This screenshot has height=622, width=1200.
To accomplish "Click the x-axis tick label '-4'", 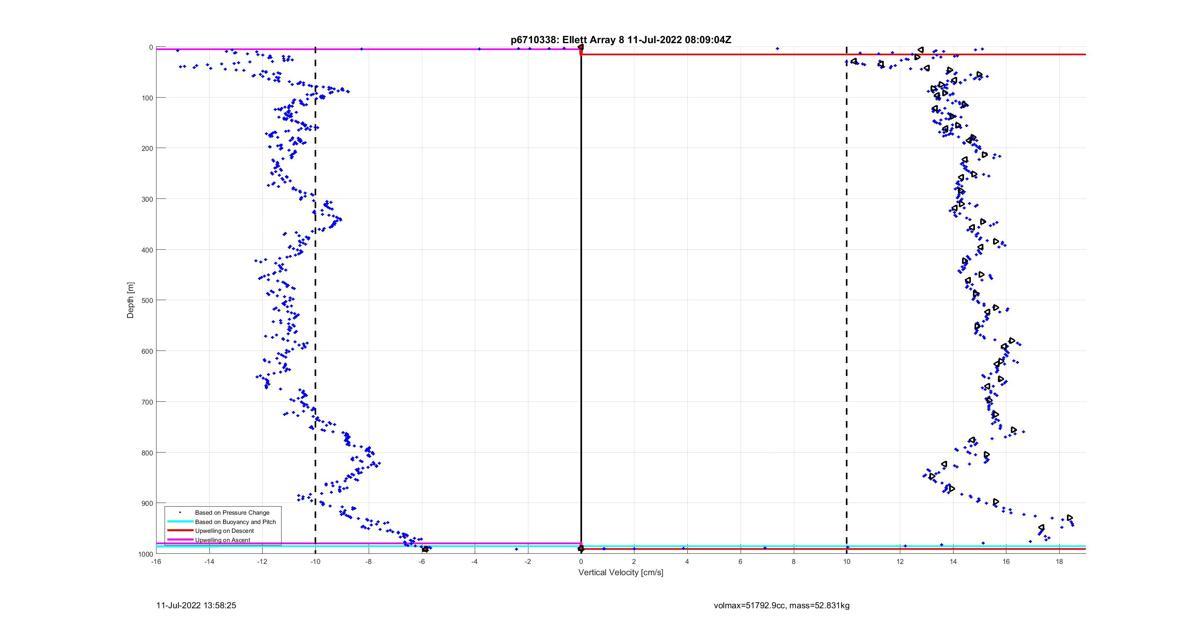I will pos(475,562).
